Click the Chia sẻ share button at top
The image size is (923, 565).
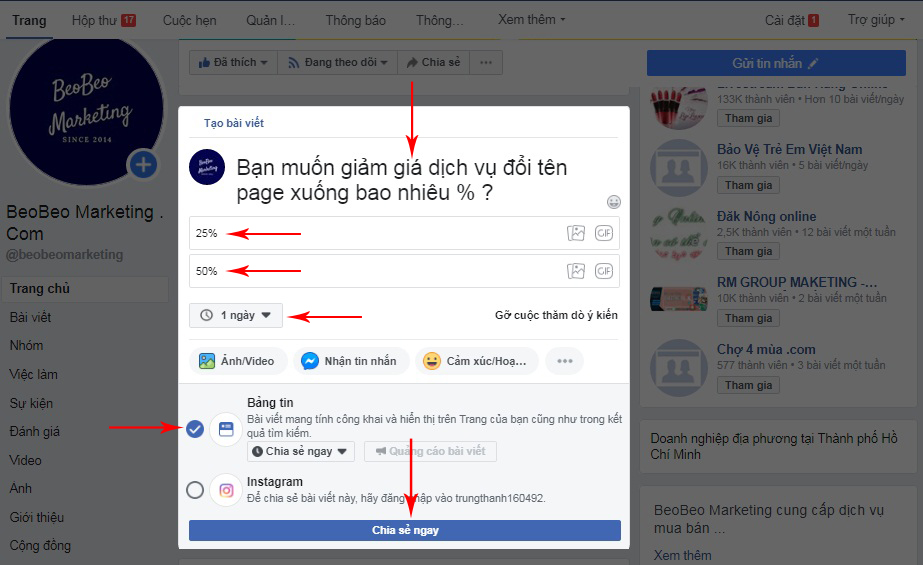click(x=434, y=62)
